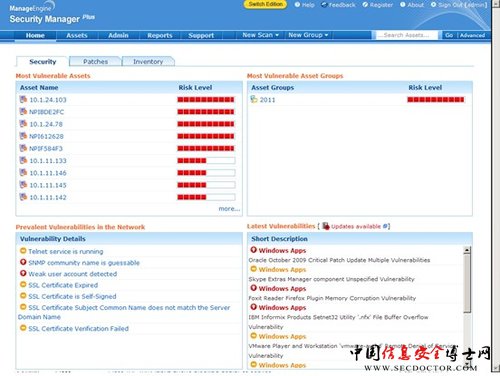Click the asset icon beside 10.1.11.133
Viewport: 500px width, 376px height.
(23, 160)
